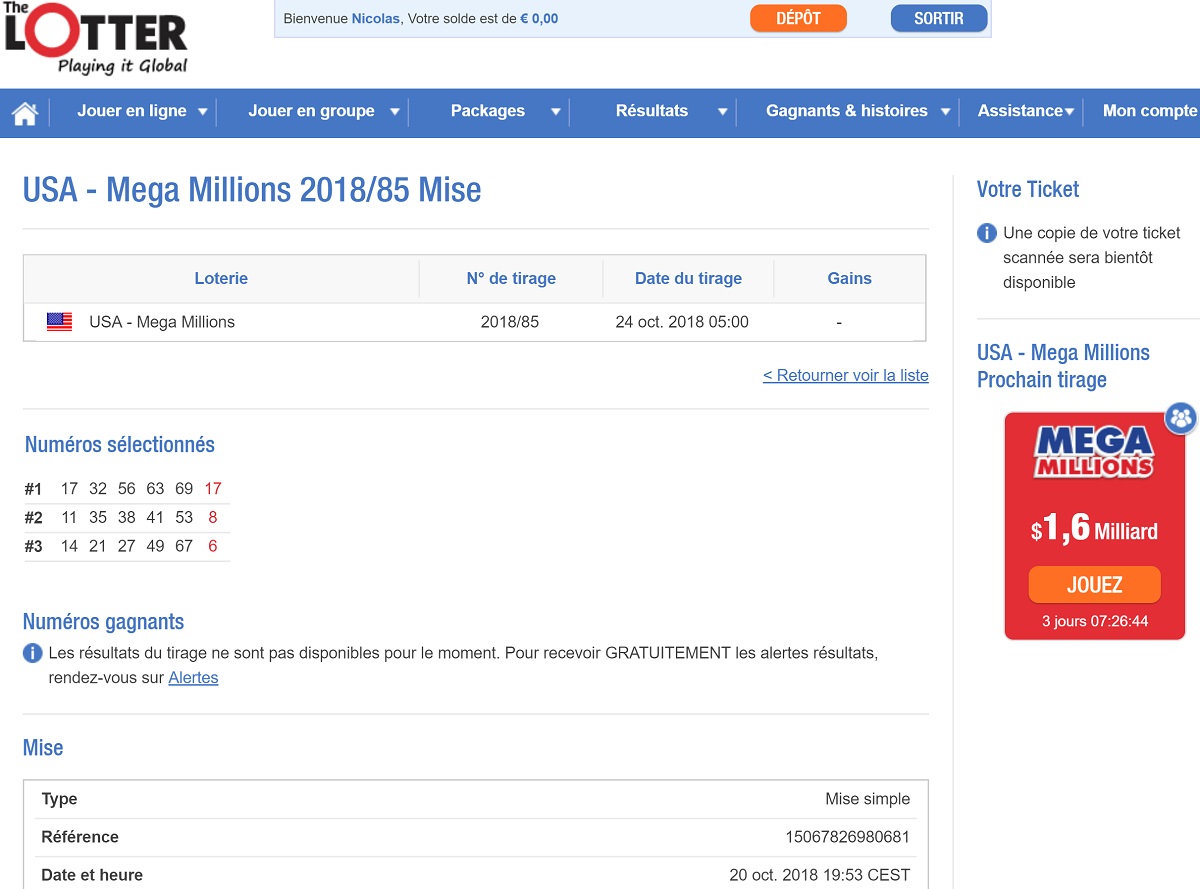Click the home icon in navigation bar
The height and width of the screenshot is (889, 1200).
point(25,113)
